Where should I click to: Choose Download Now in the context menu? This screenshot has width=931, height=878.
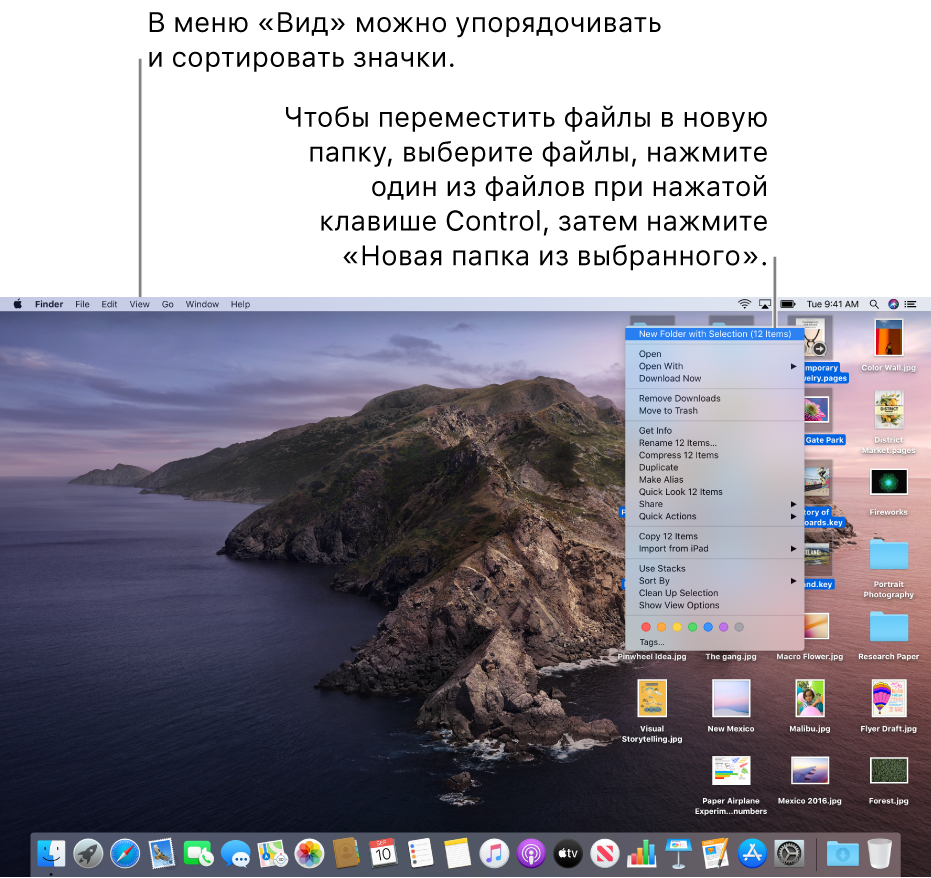[714, 379]
